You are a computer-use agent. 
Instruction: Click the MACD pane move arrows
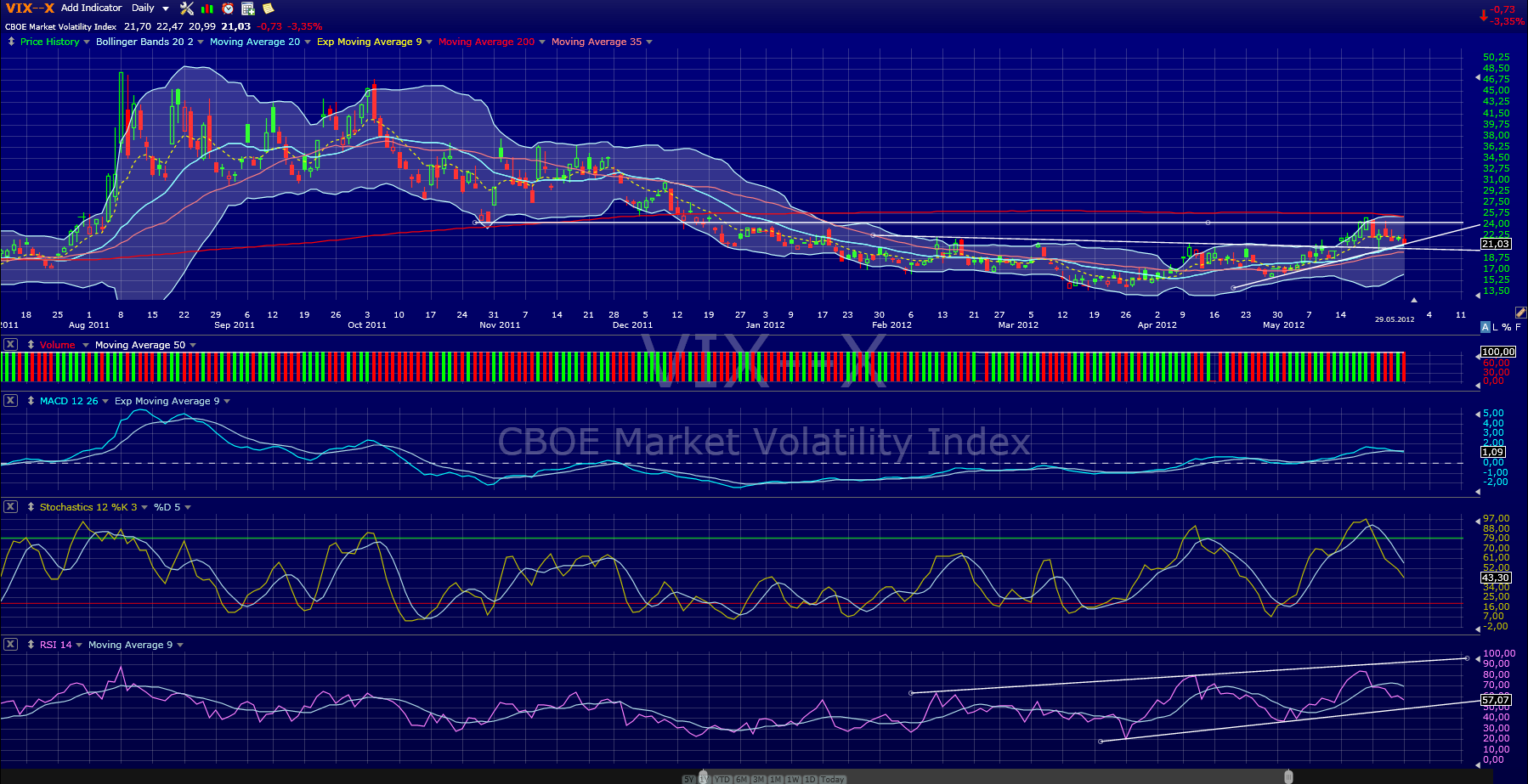click(x=31, y=401)
